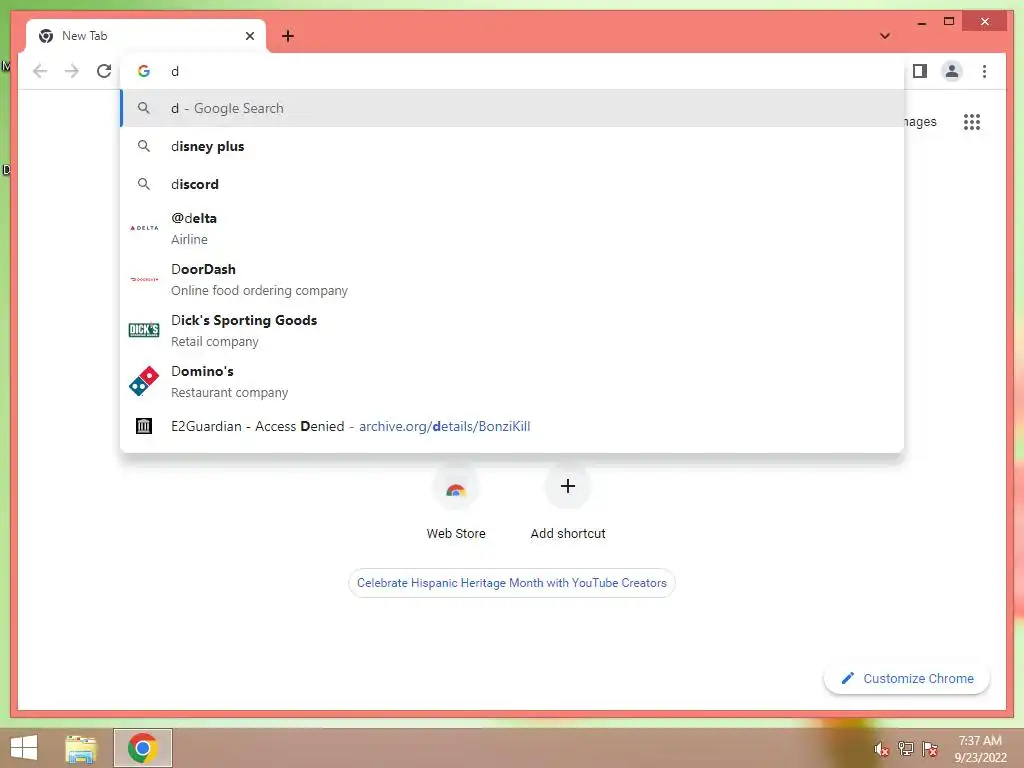Pick the 'disney plus' suggestion
The image size is (1024, 768).
point(513,146)
